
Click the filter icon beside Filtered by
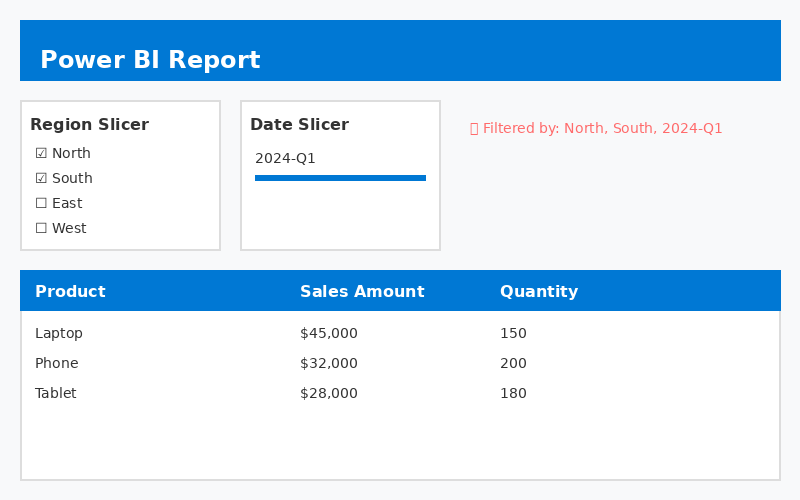474,129
